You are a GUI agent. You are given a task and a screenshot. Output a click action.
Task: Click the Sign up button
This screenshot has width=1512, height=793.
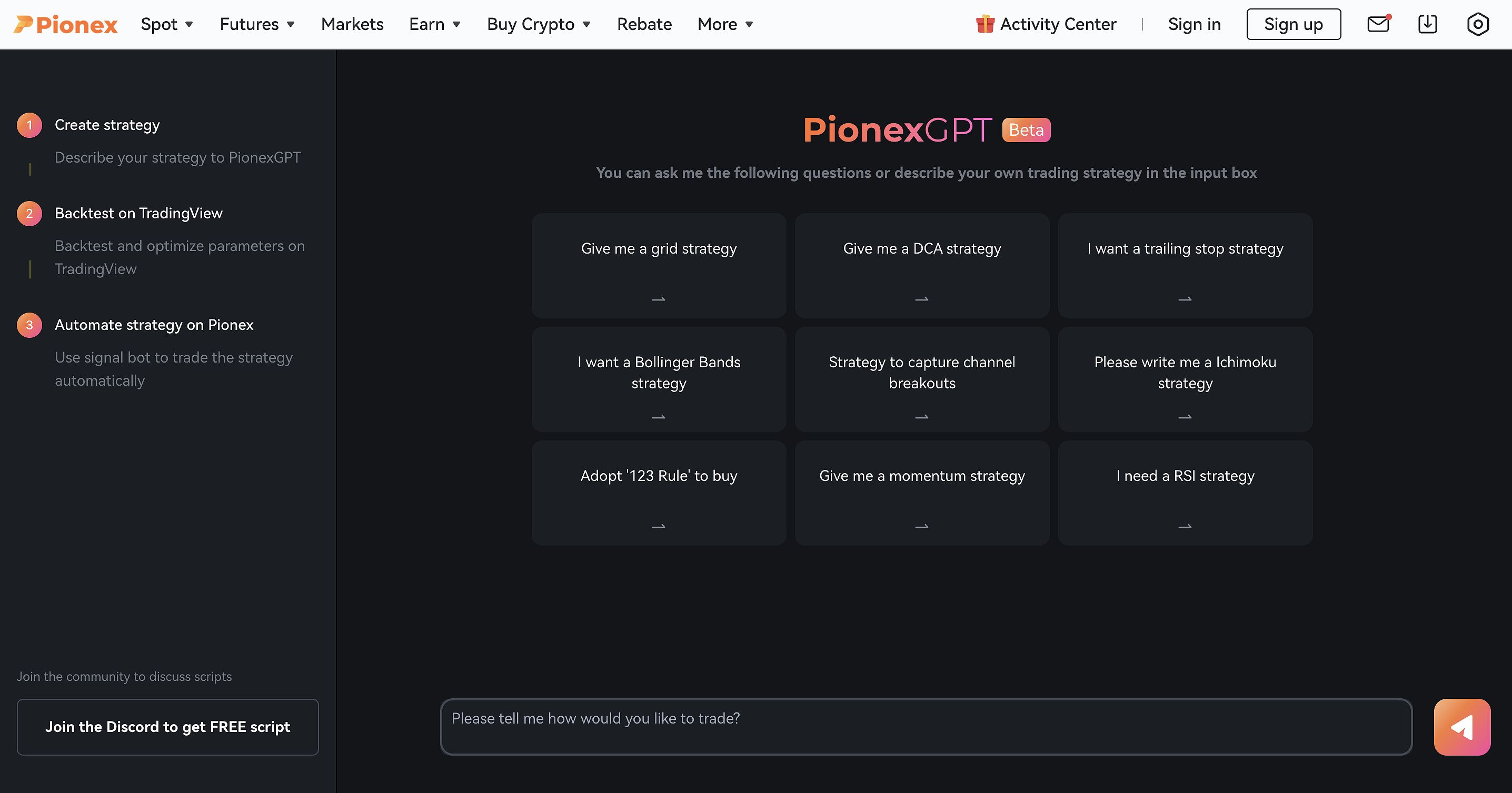pos(1293,23)
